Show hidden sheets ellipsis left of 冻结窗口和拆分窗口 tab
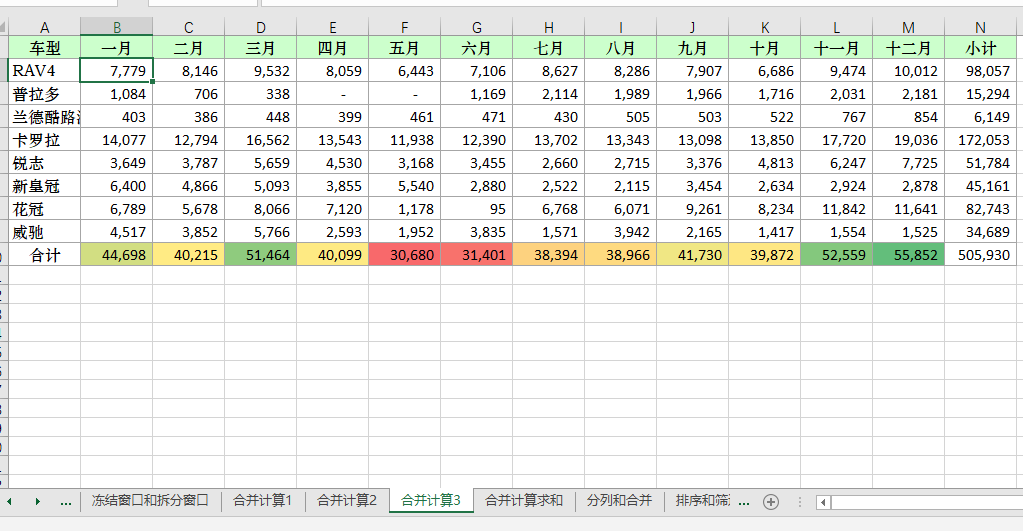 pyautogui.click(x=66, y=501)
